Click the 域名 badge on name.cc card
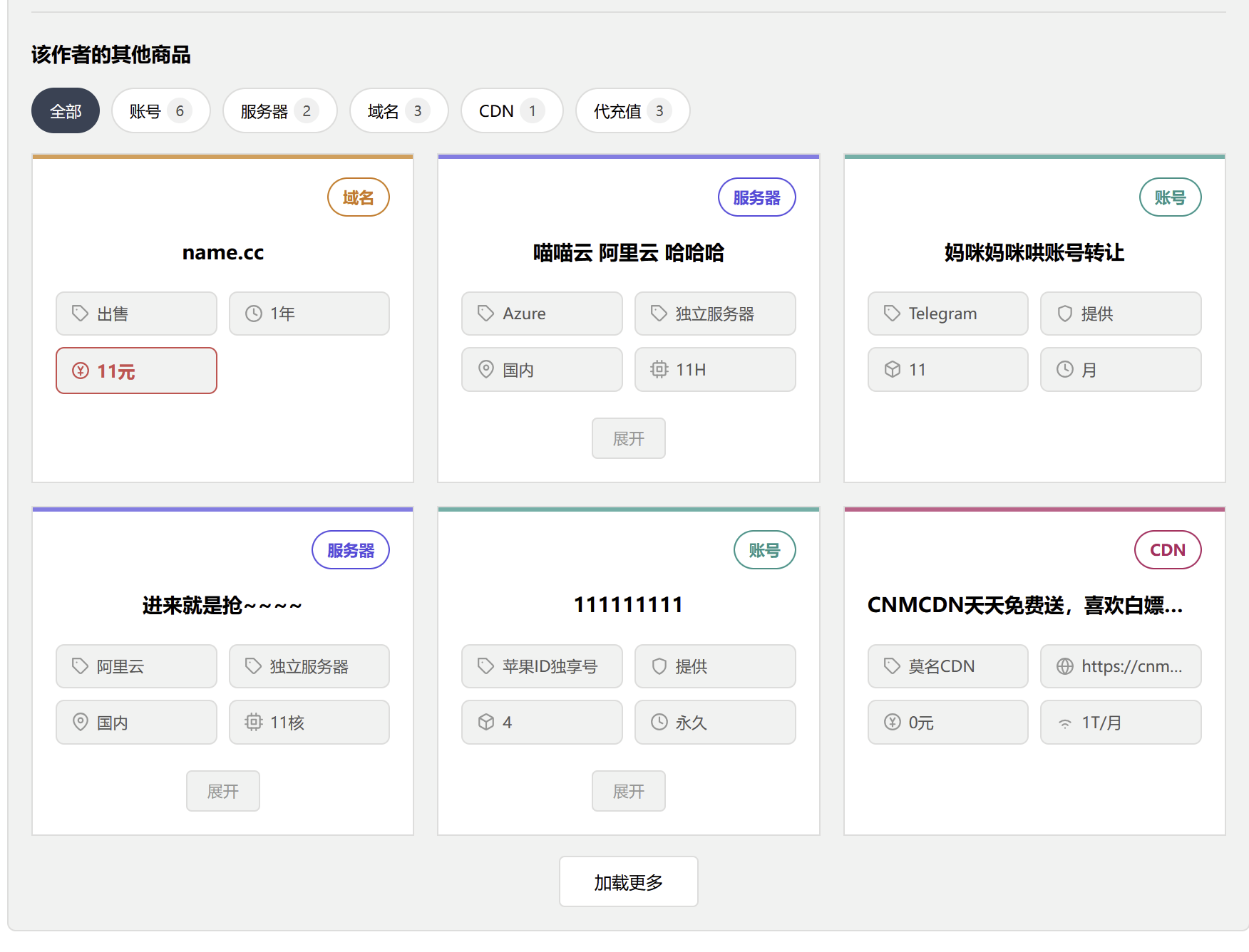This screenshot has height=952, width=1249. 359,197
